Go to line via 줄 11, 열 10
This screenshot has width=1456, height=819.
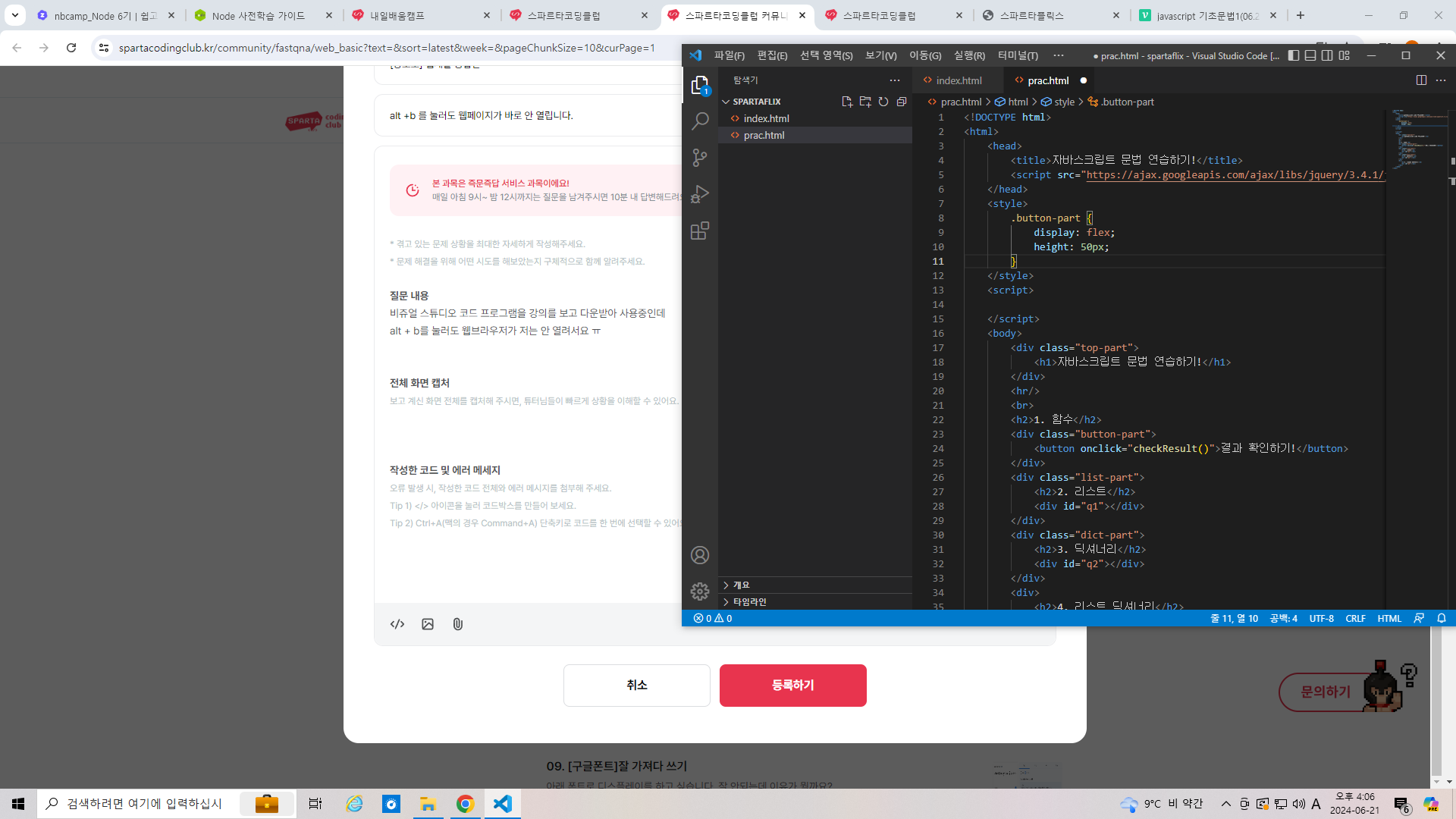1234,619
